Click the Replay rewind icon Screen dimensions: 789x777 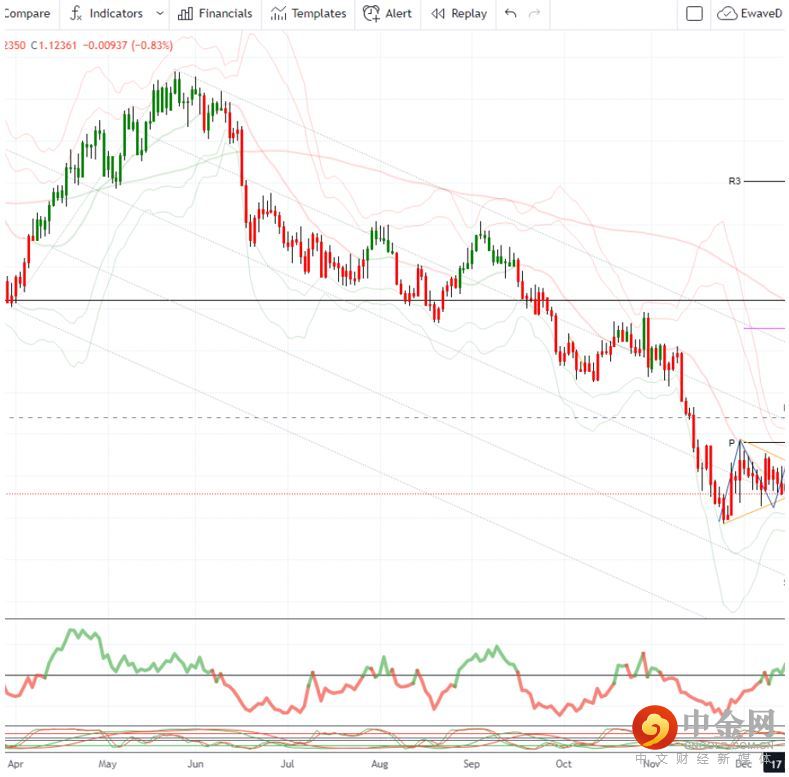coord(438,14)
